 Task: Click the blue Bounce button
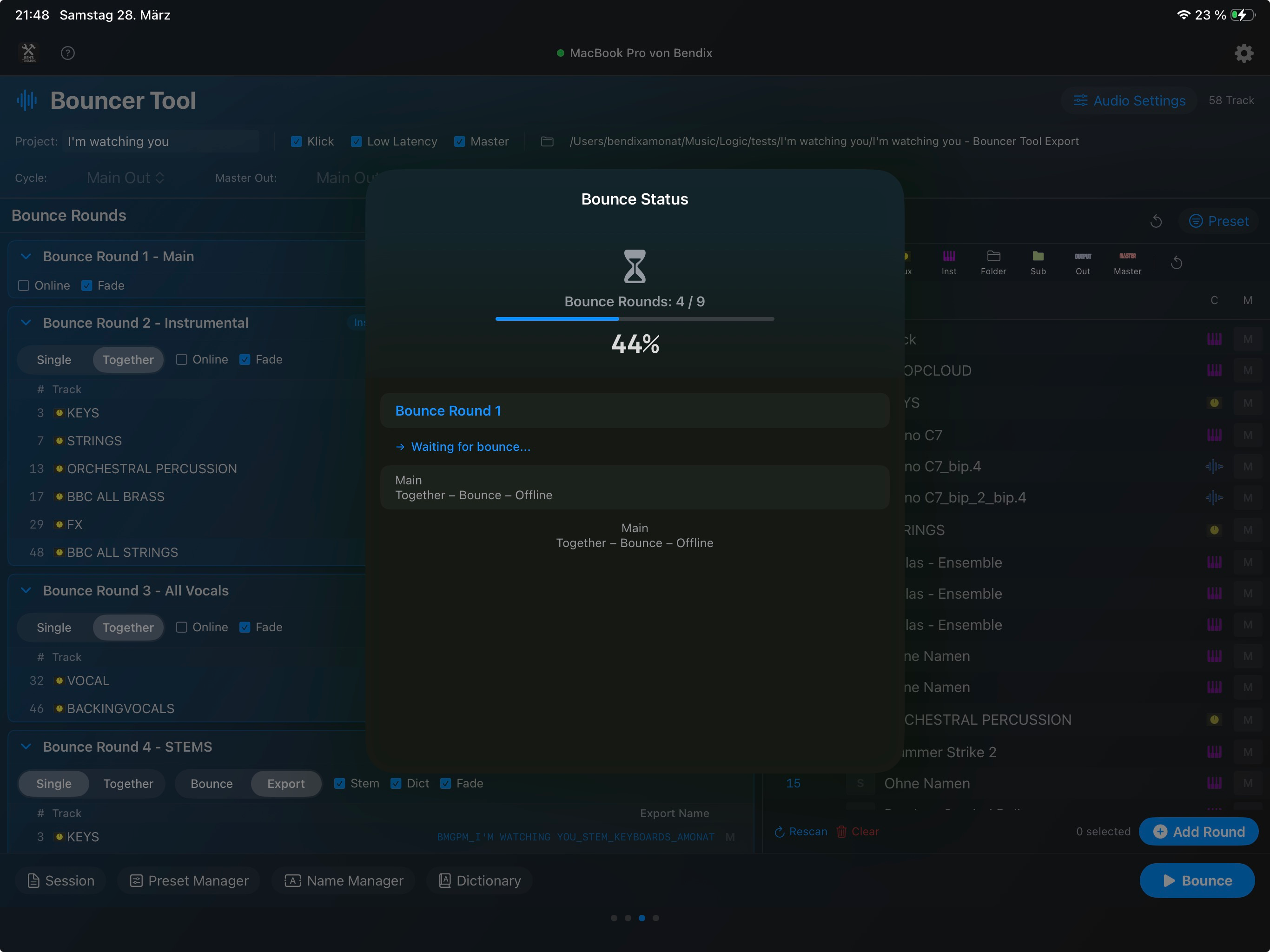tap(1197, 880)
